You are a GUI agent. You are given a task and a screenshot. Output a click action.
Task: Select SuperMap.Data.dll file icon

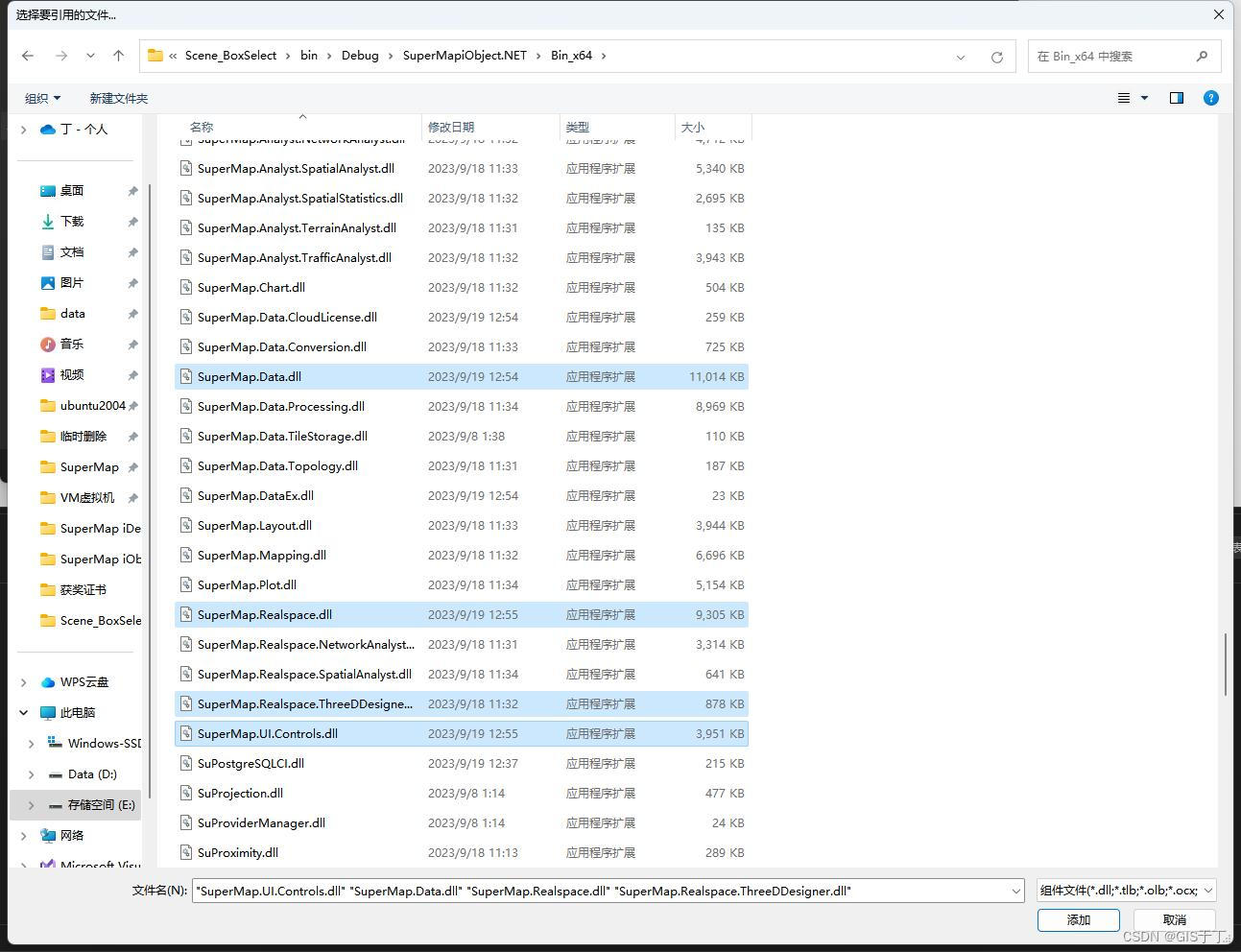click(186, 376)
